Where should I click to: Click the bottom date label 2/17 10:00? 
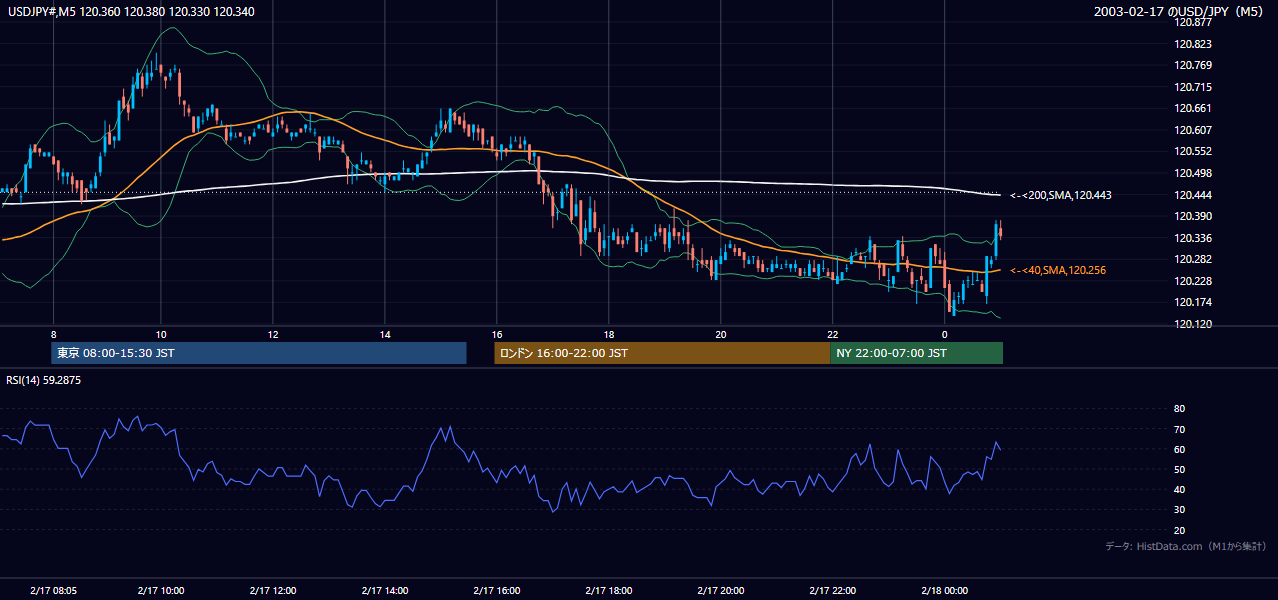click(161, 591)
